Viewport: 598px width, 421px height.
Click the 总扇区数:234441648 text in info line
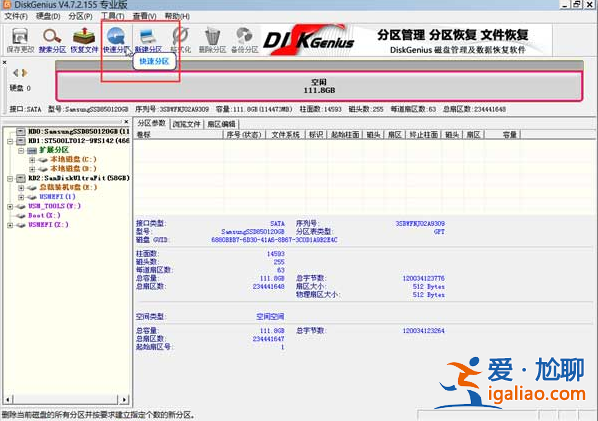[x=474, y=109]
